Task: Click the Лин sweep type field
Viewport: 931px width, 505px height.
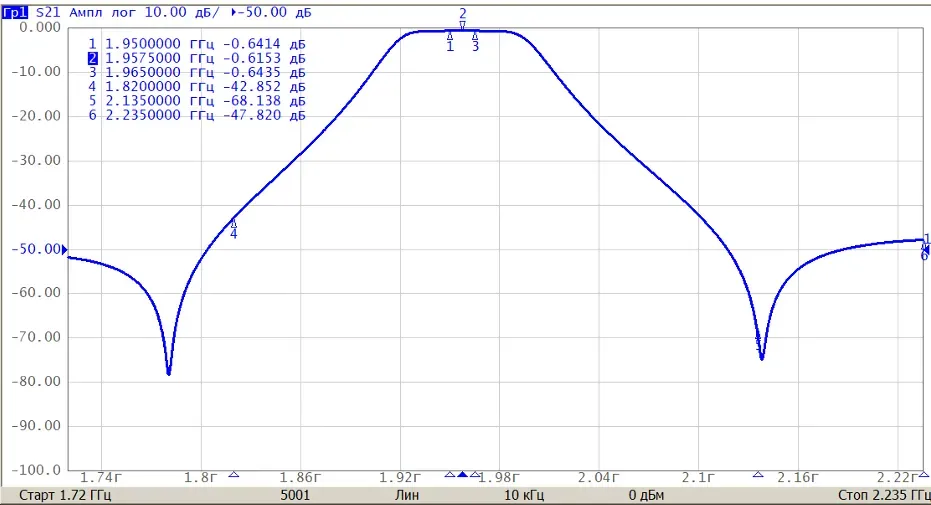Action: (407, 495)
